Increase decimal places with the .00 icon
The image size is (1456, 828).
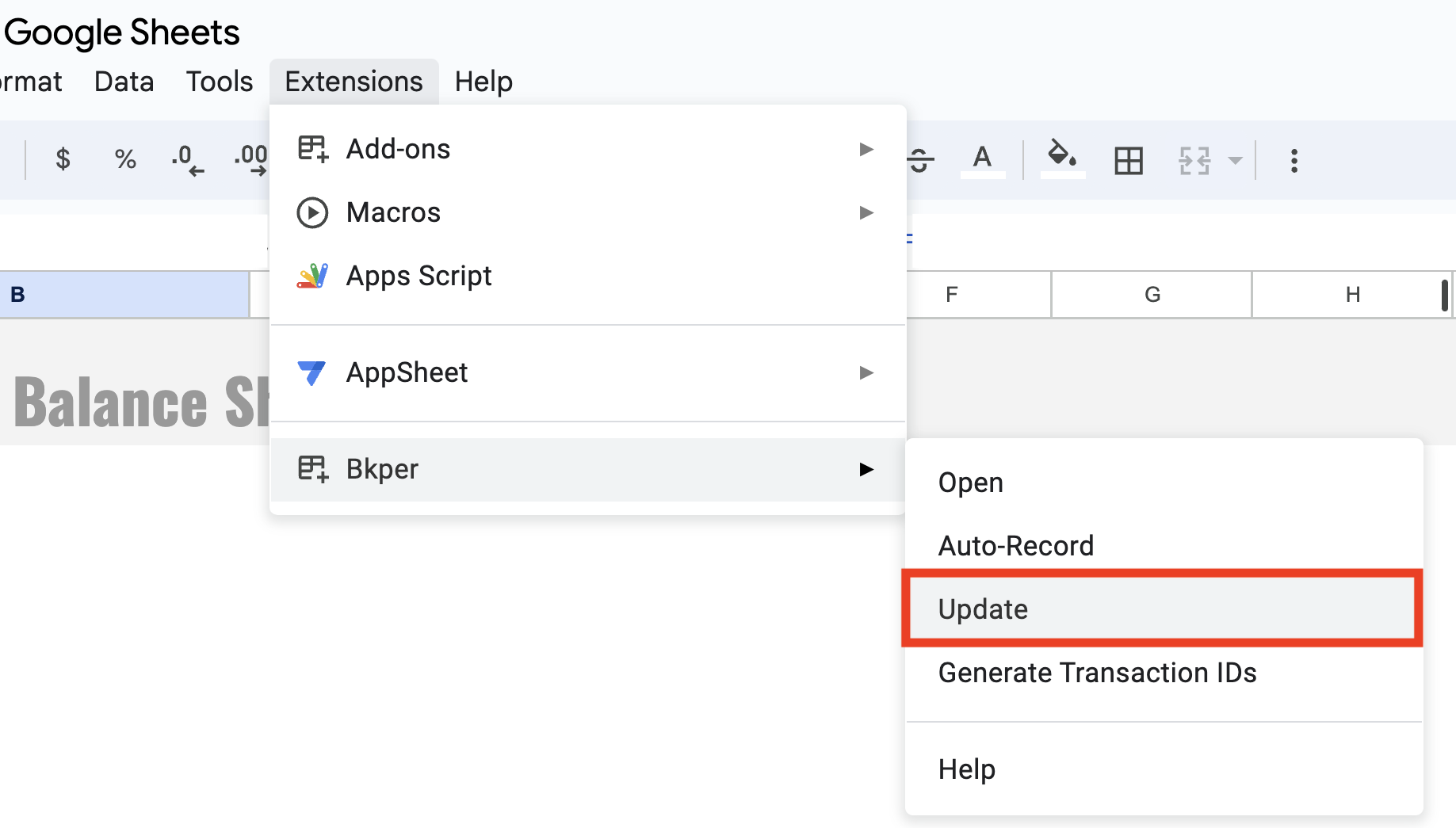tap(250, 159)
